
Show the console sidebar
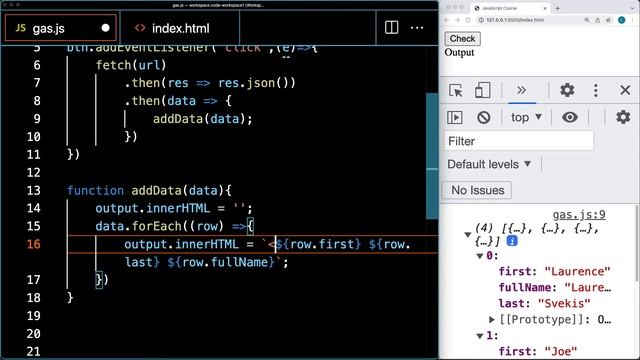[455, 118]
